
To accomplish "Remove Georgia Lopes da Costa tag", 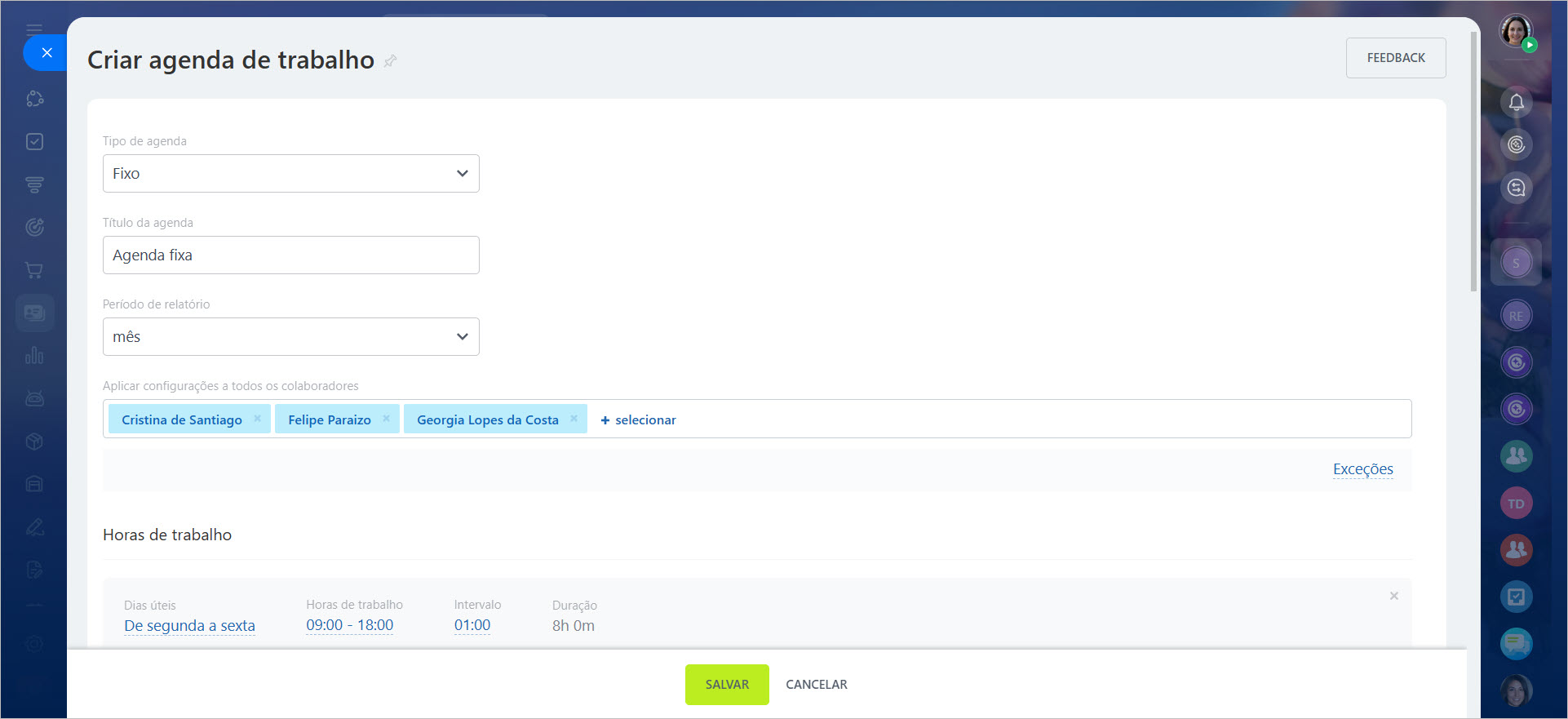I will pyautogui.click(x=574, y=419).
